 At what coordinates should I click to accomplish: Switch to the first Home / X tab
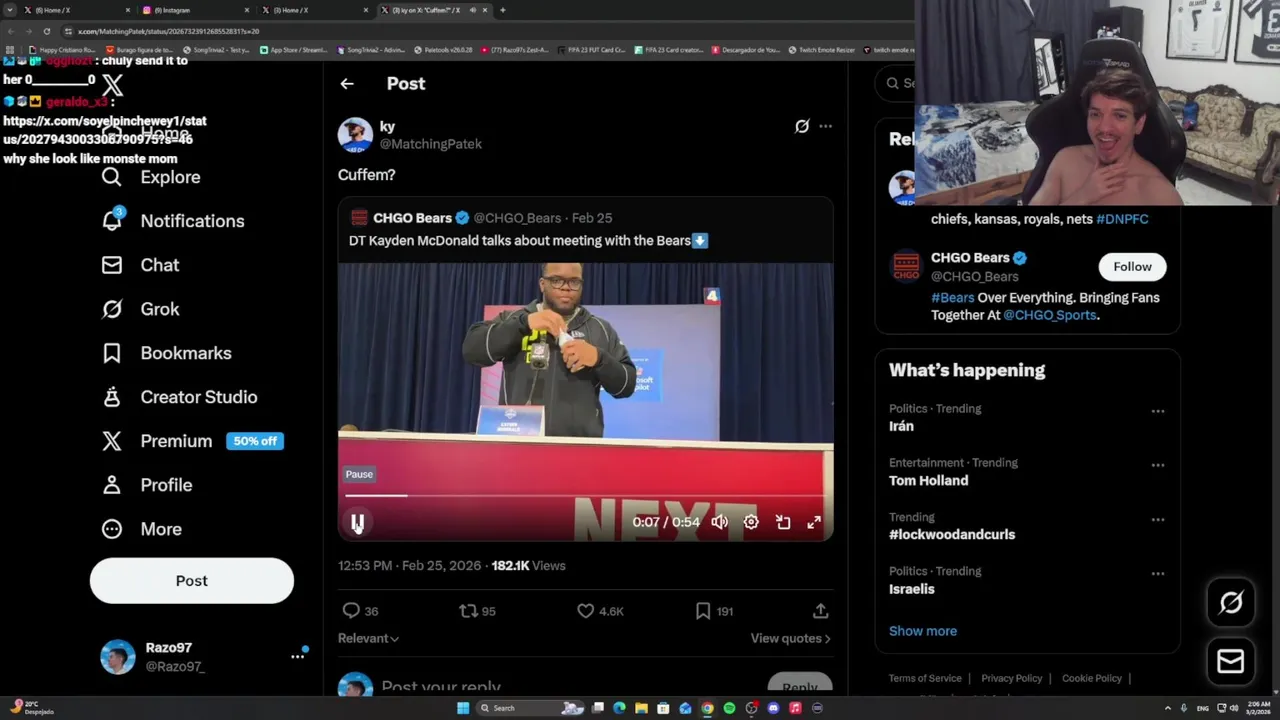78,10
